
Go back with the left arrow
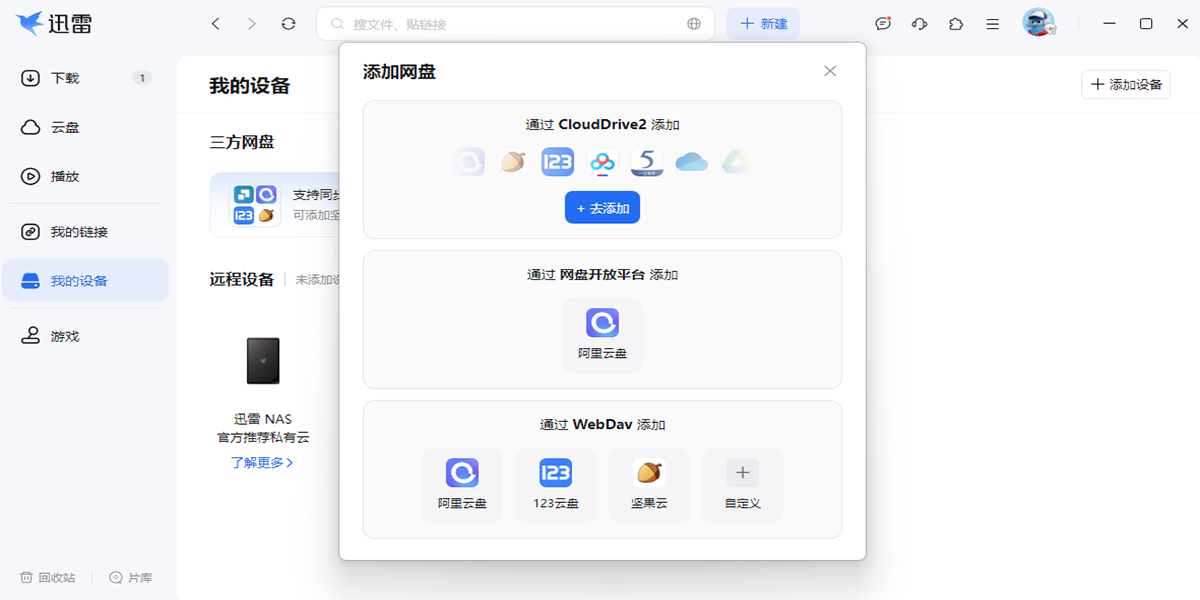point(215,24)
